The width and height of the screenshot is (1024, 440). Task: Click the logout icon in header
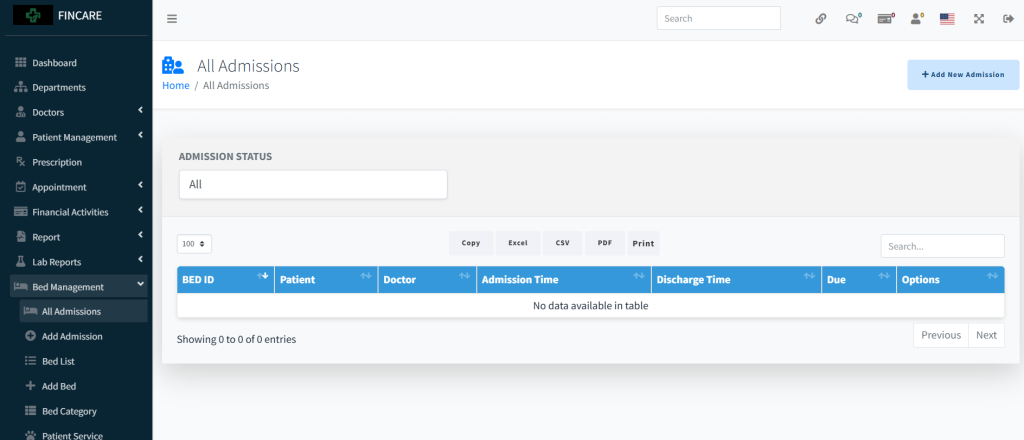[x=1008, y=19]
